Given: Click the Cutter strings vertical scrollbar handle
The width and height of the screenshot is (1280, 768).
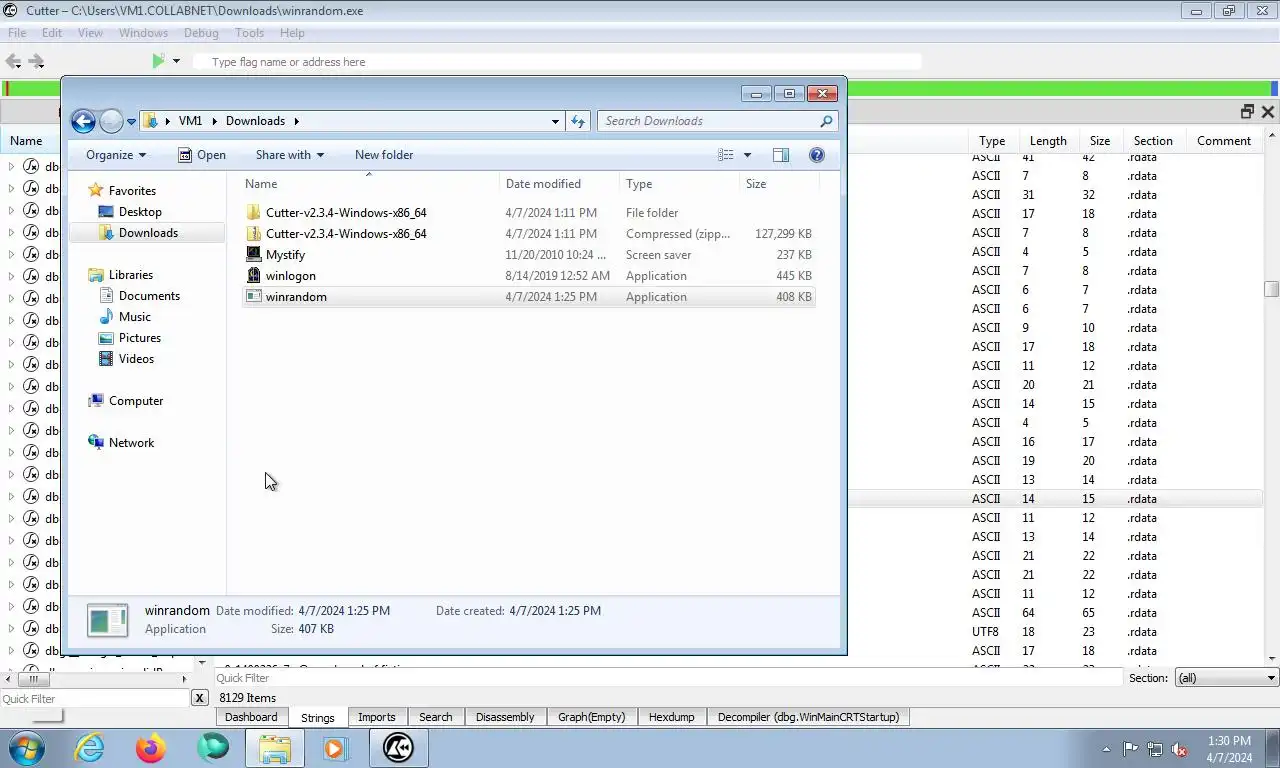Looking at the screenshot, I should pyautogui.click(x=1271, y=289).
